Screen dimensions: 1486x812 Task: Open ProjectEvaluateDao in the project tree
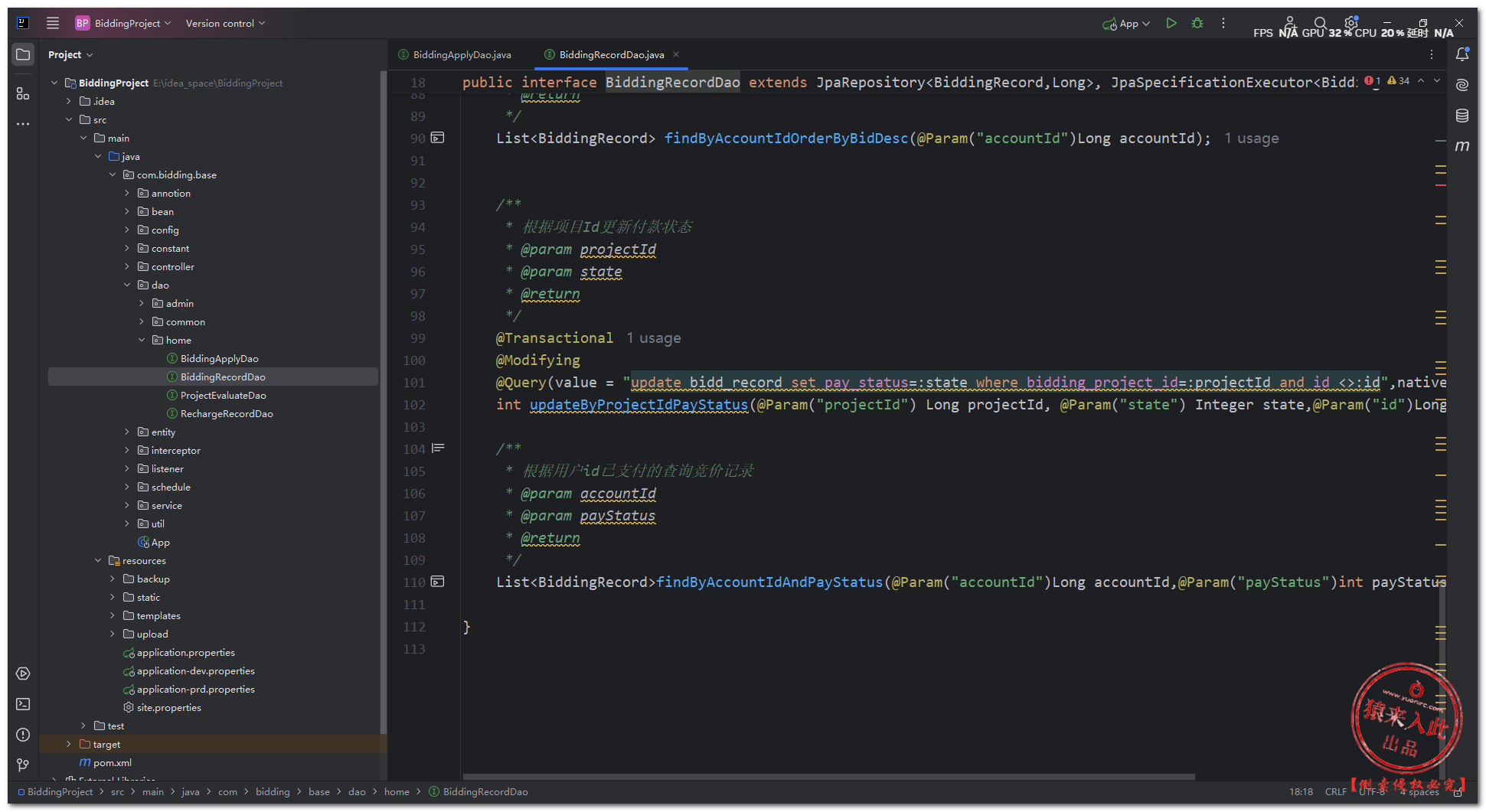tap(223, 396)
